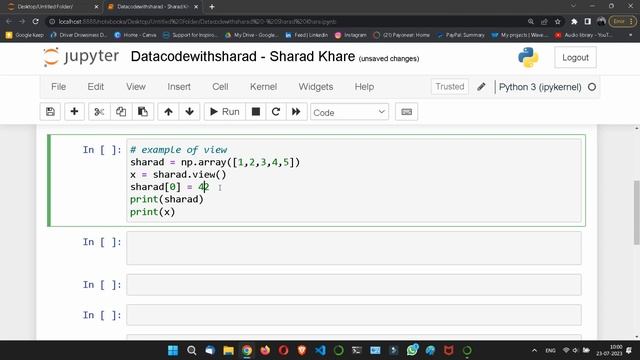Cut the selected cell with the scissors icon
Screen dimensions: 640x360
pyautogui.click(x=99, y=112)
